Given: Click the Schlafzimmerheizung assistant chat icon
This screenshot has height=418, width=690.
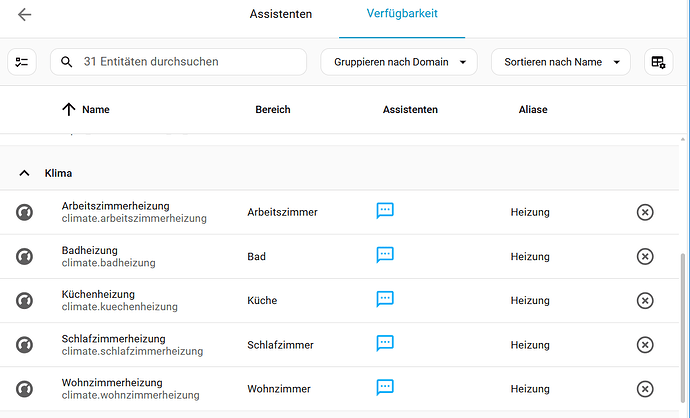Looking at the screenshot, I should pos(385,343).
